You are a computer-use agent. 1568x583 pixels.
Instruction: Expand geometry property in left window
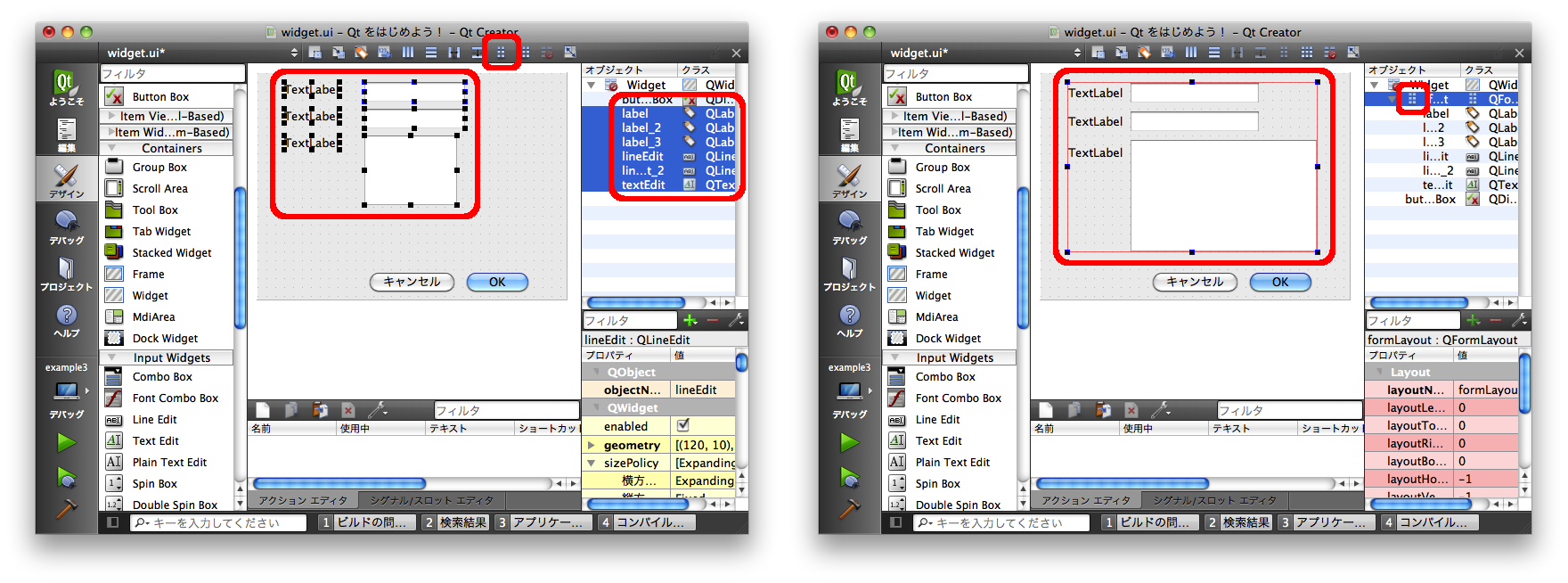click(591, 445)
